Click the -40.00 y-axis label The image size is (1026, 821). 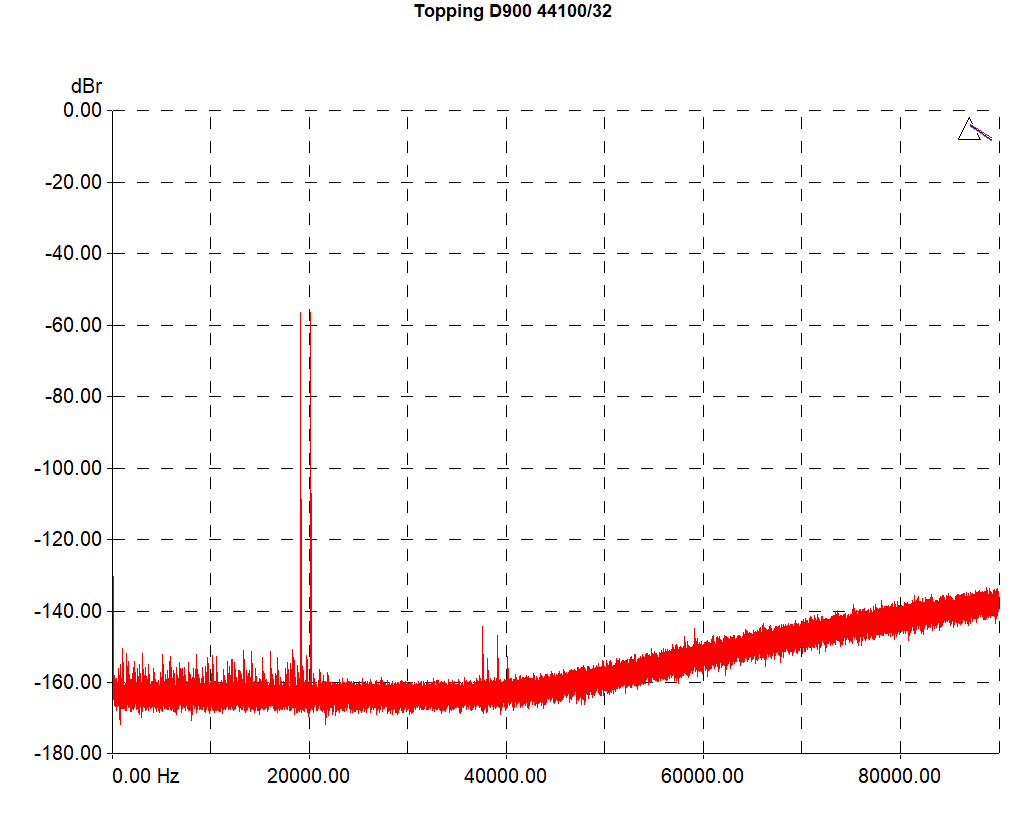coord(73,253)
